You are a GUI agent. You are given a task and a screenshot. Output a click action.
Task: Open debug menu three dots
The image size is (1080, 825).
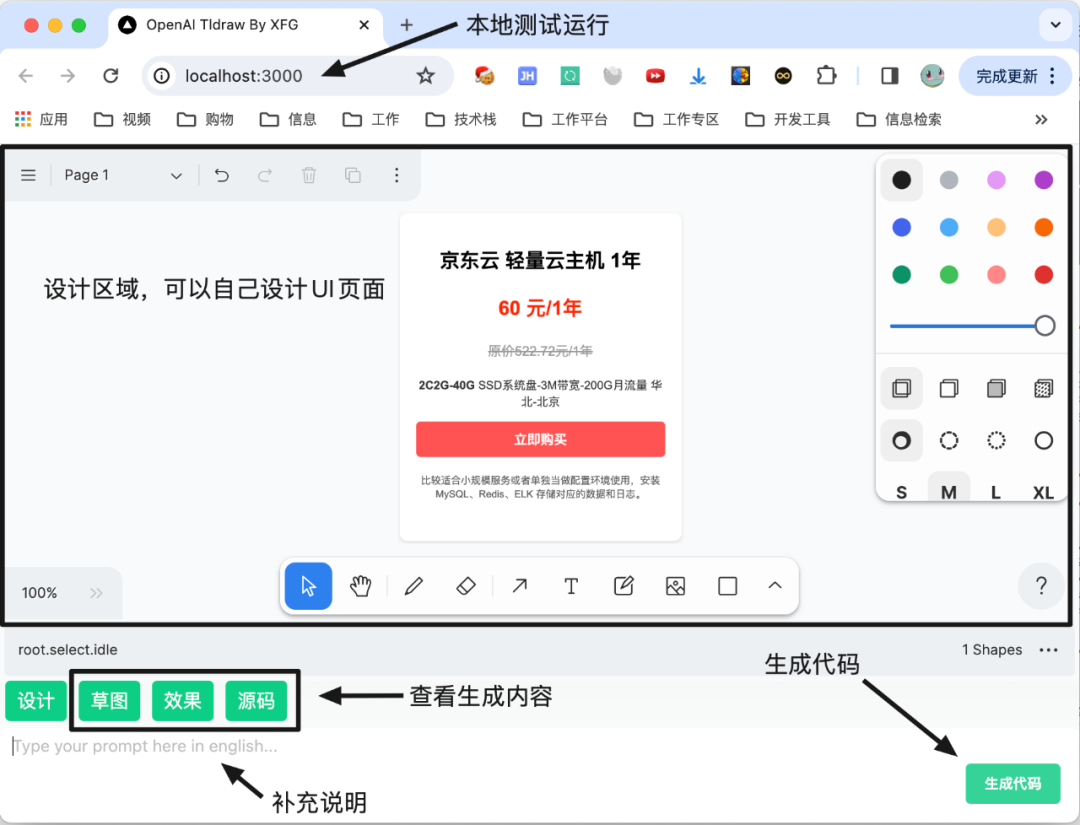(x=1048, y=649)
